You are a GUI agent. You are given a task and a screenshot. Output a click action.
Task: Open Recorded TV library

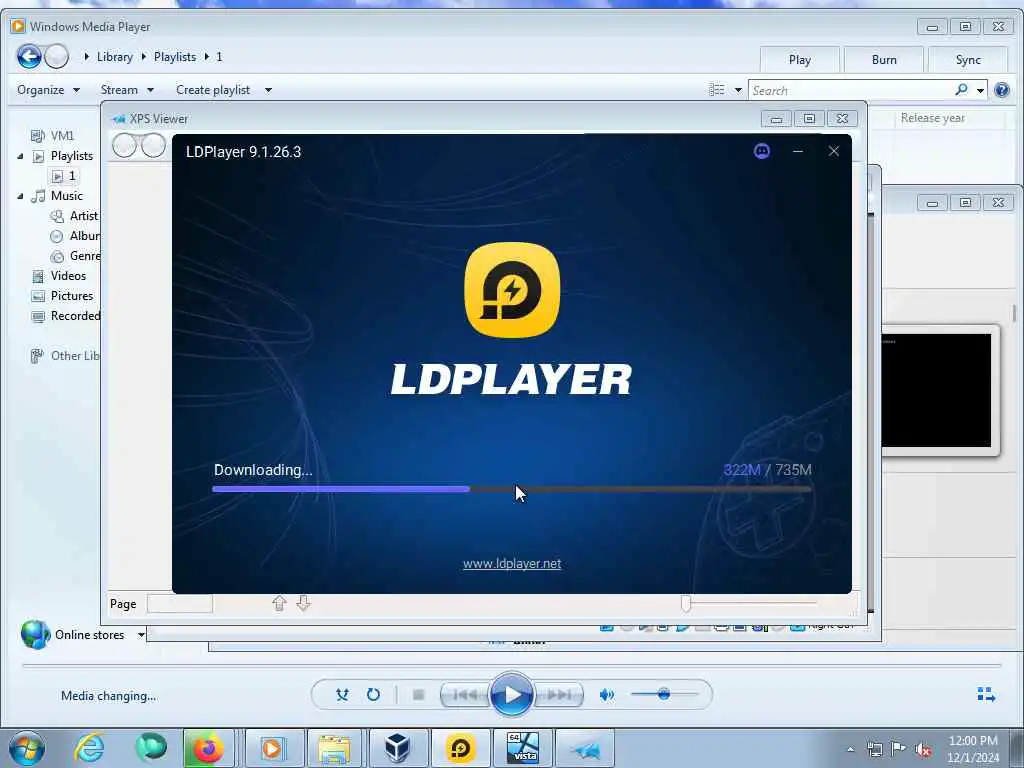[65, 316]
